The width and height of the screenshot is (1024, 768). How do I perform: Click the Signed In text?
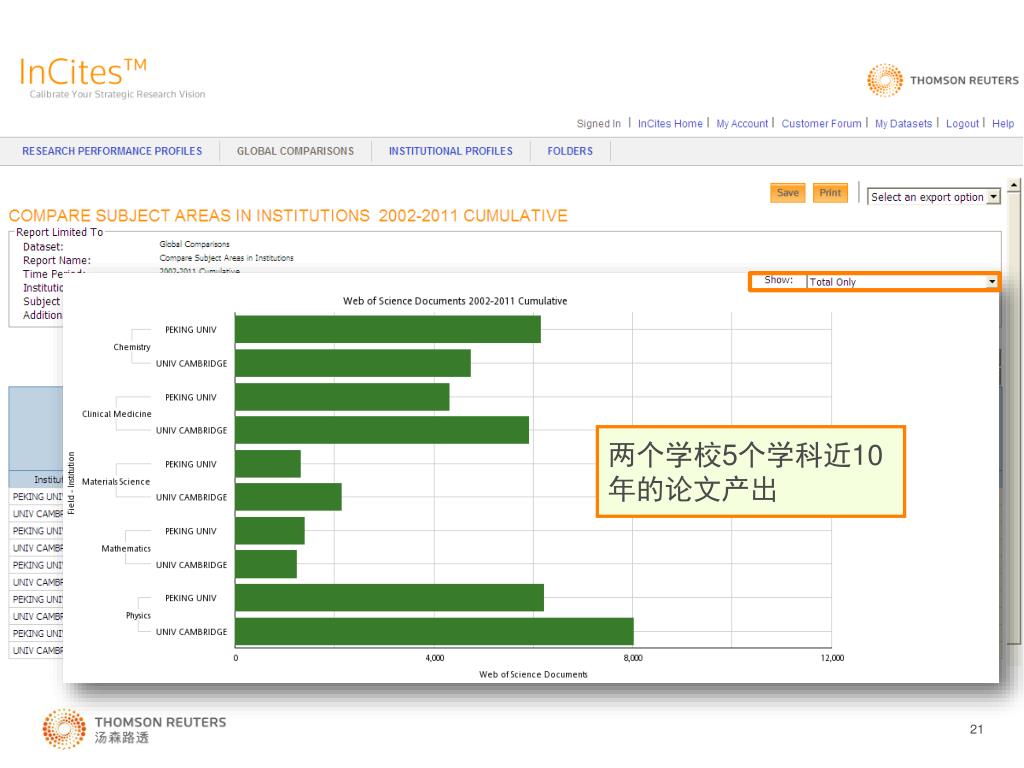pyautogui.click(x=598, y=123)
